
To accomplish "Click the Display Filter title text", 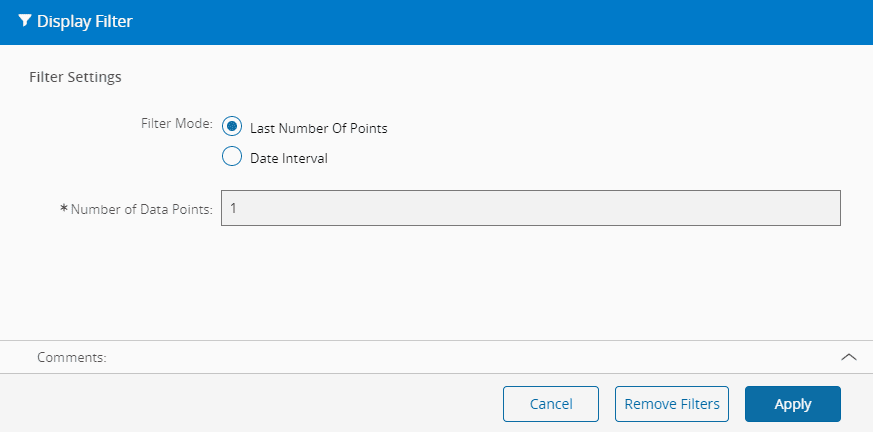I will 85,21.
